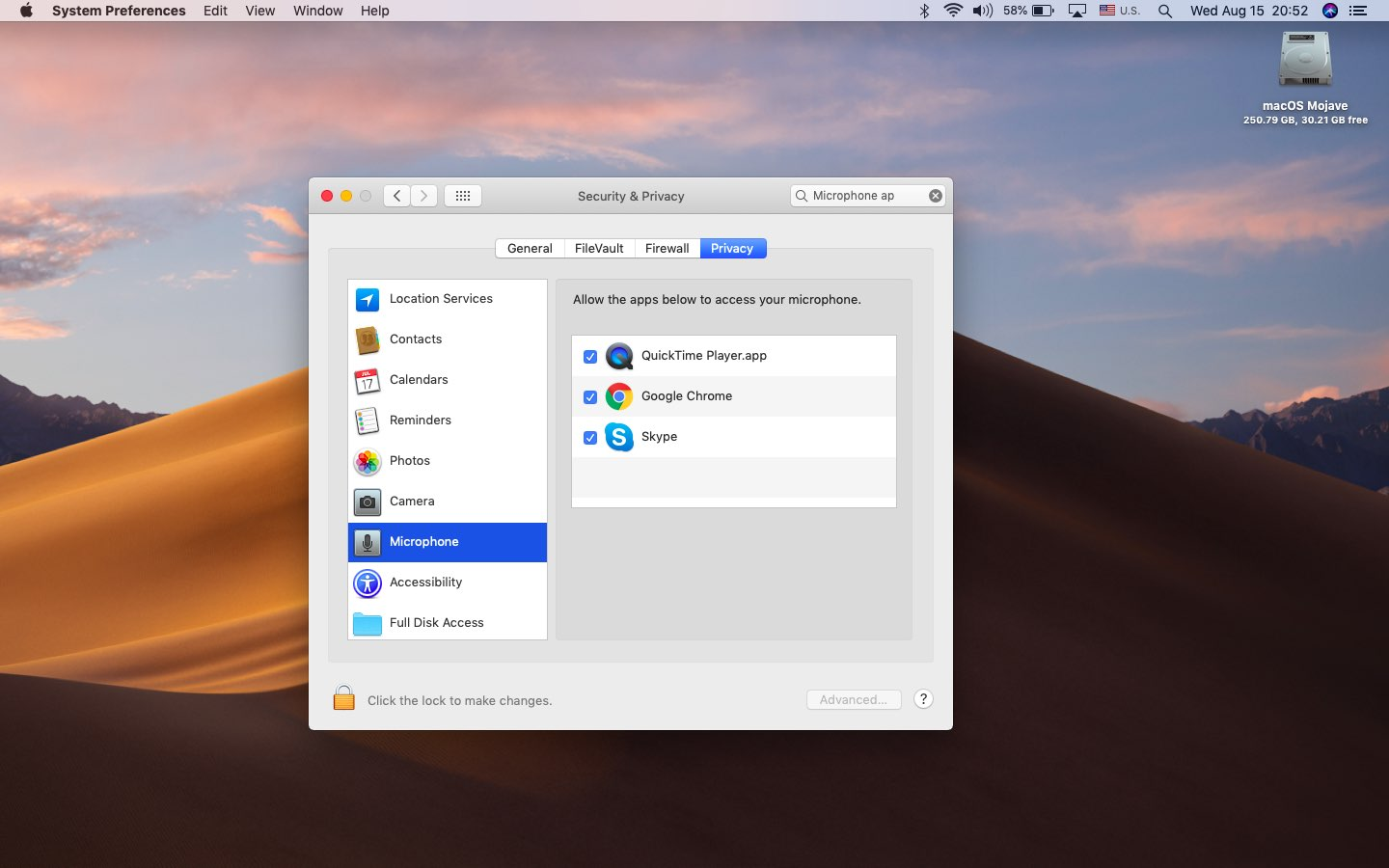Image resolution: width=1389 pixels, height=868 pixels.
Task: Click the QuickTime Player app icon
Action: click(x=619, y=356)
